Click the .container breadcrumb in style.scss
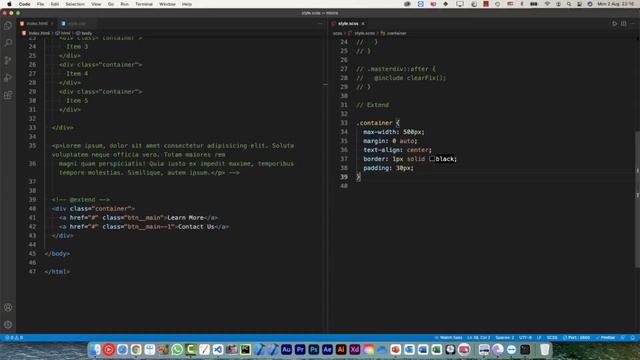The width and height of the screenshot is (640, 360). click(393, 33)
